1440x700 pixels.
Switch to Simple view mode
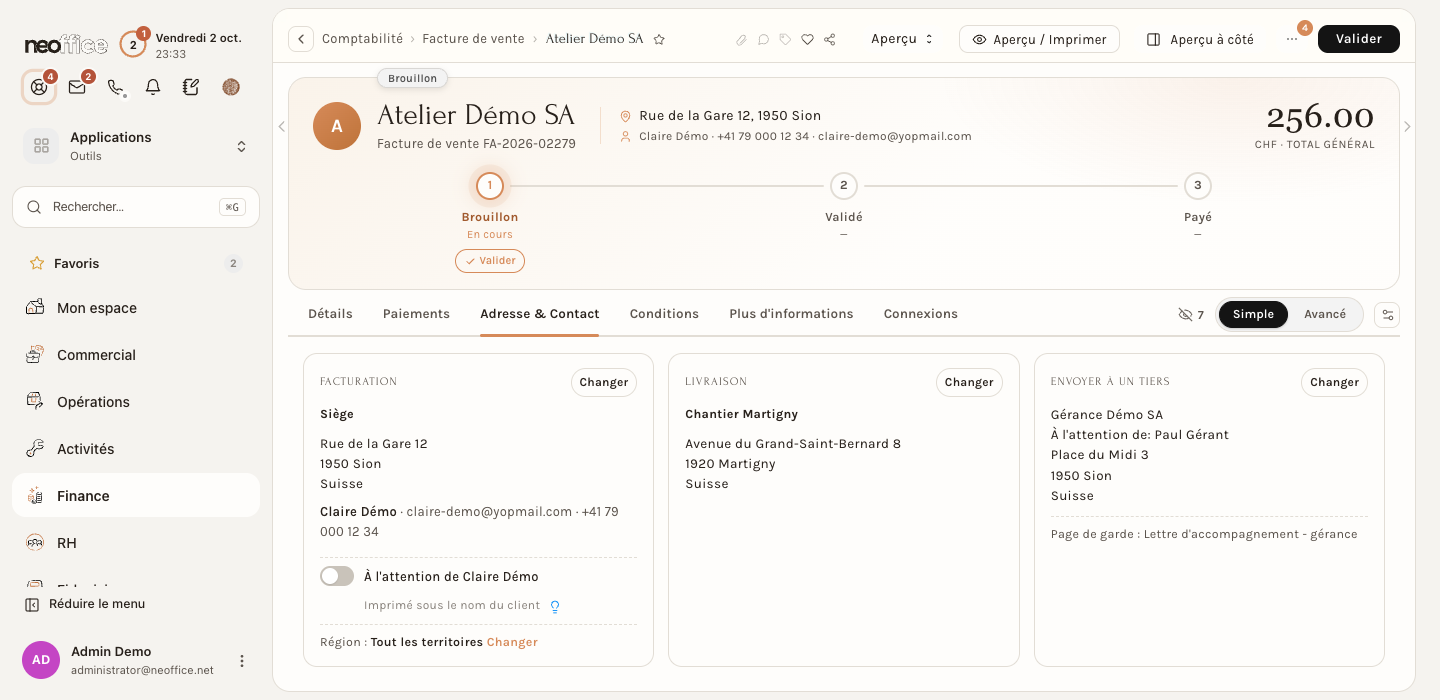pos(1253,314)
